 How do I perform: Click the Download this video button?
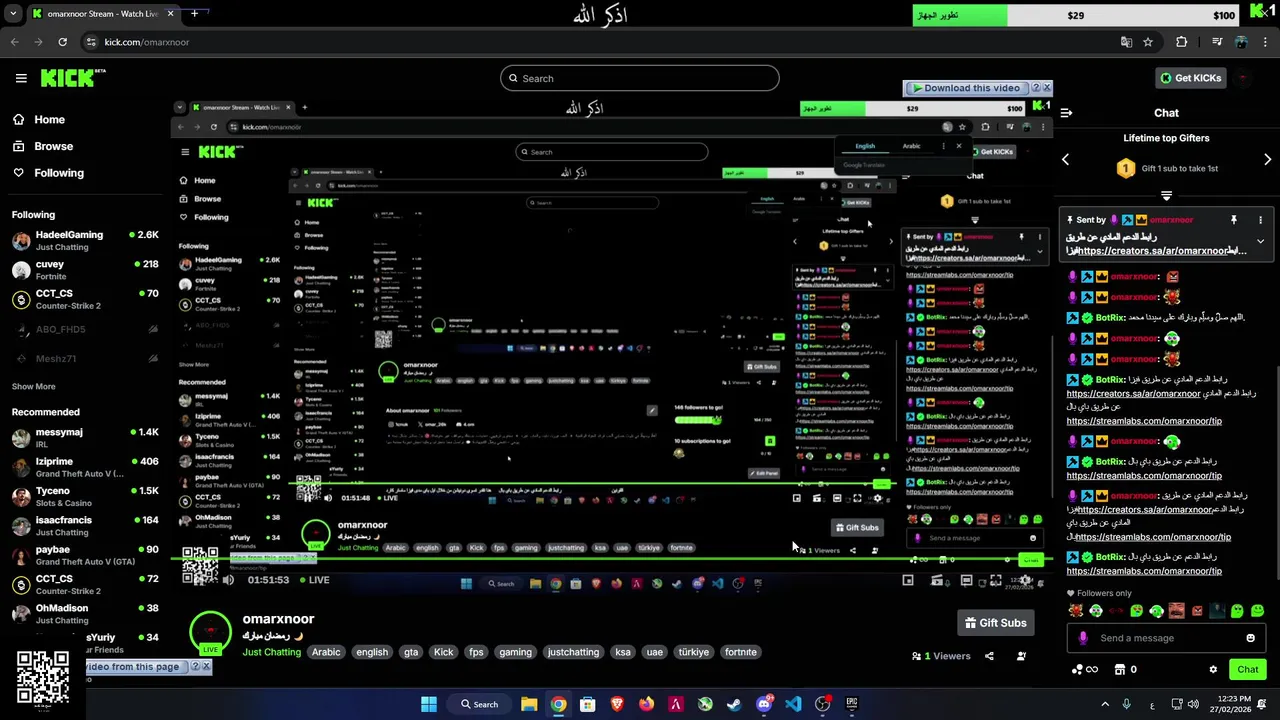[x=966, y=88]
